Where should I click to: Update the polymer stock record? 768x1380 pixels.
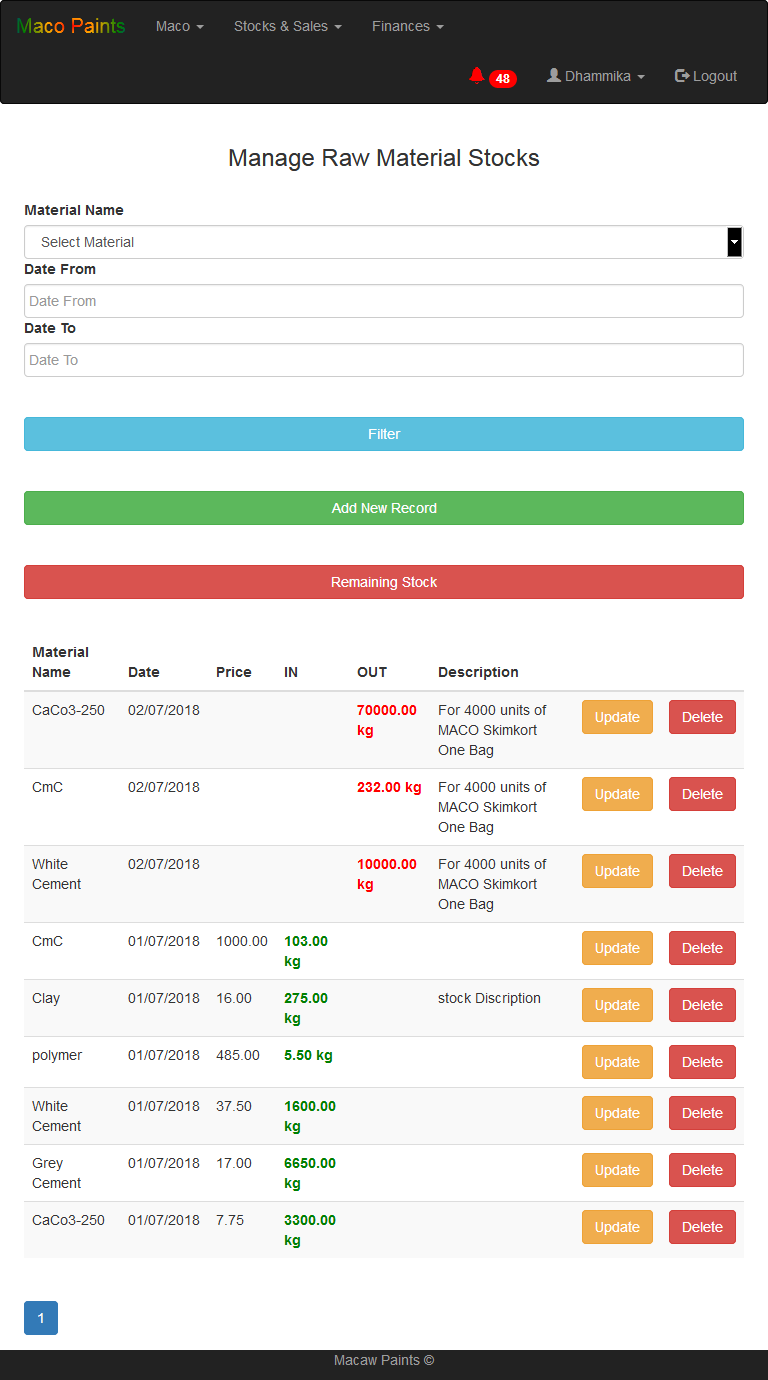click(617, 1062)
